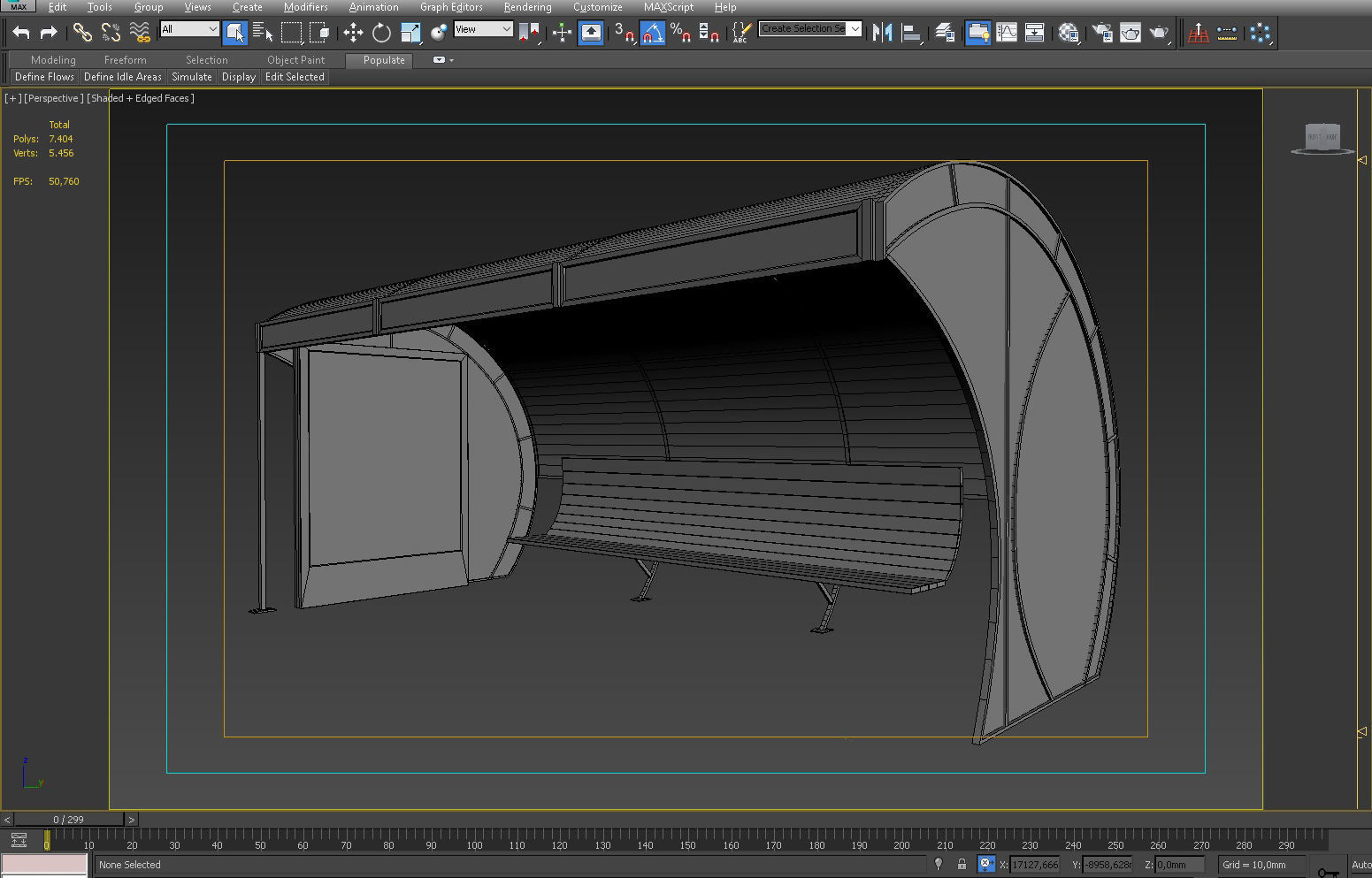The image size is (1372, 878).
Task: Select the Select and Rotate tool
Action: click(x=381, y=33)
